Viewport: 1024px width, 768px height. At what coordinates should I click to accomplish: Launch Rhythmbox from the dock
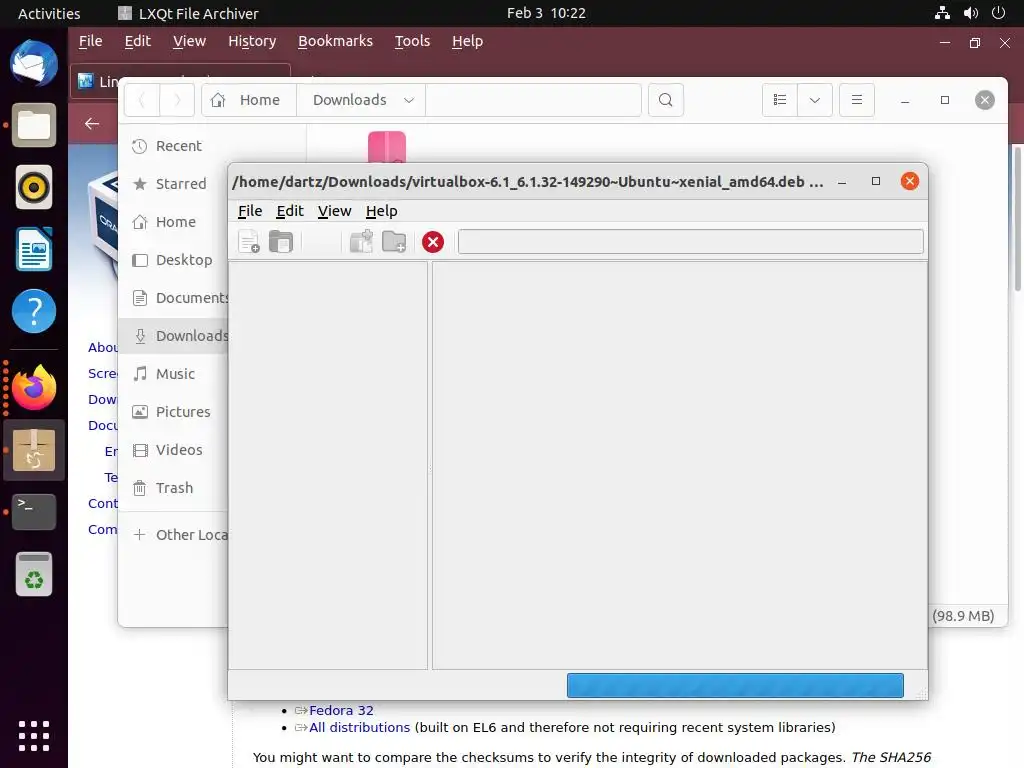(x=34, y=187)
